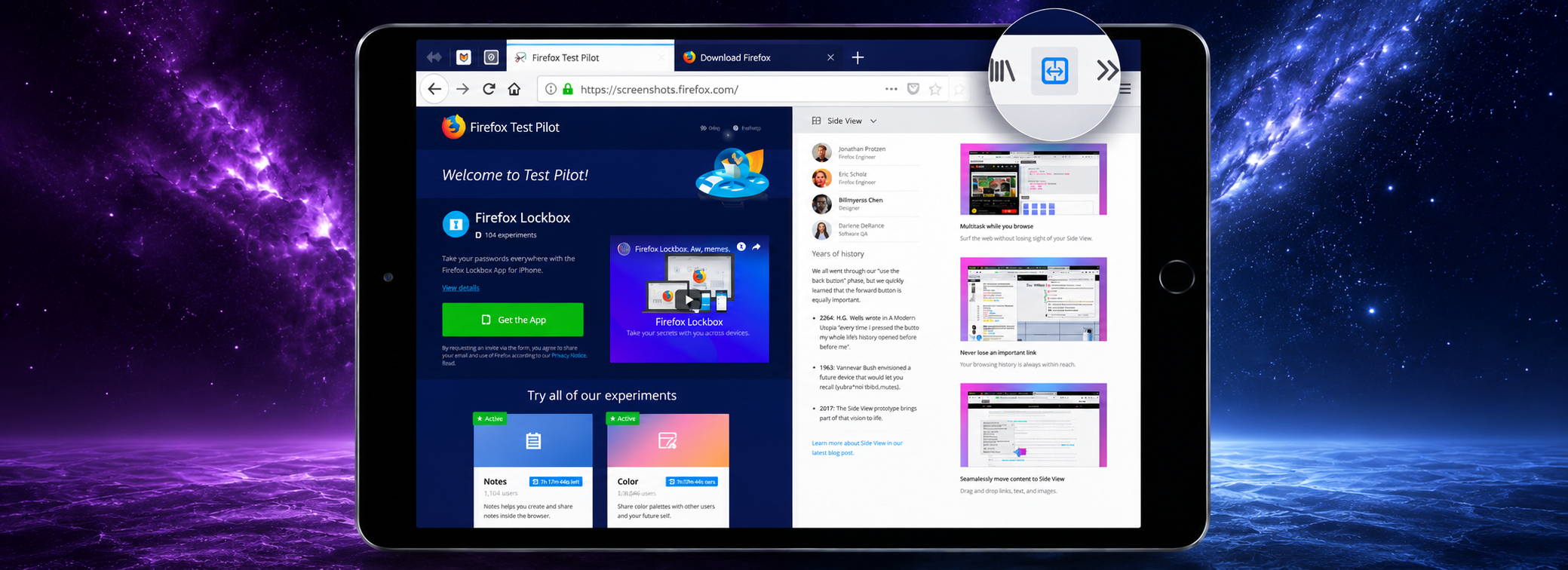Click the share arrow on Lockbox video
Screen dimensions: 1568x570
click(x=756, y=247)
